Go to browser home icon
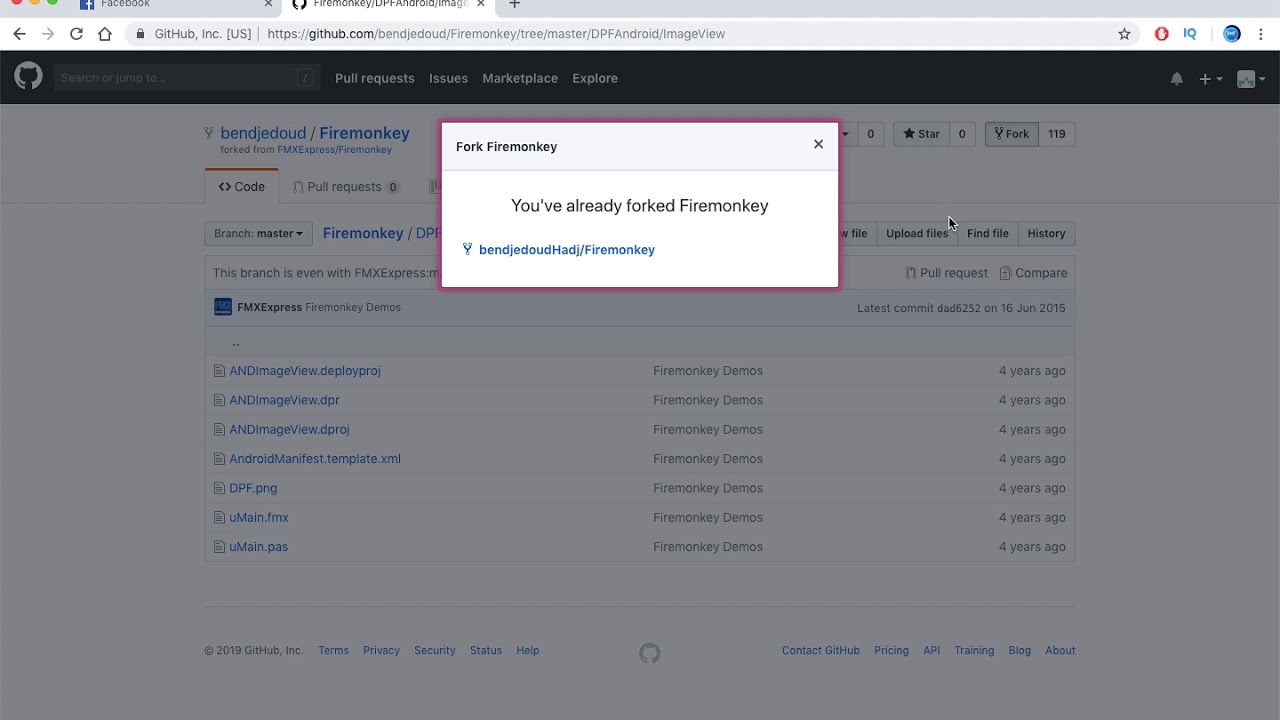Viewport: 1280px width, 720px height. pyautogui.click(x=105, y=33)
